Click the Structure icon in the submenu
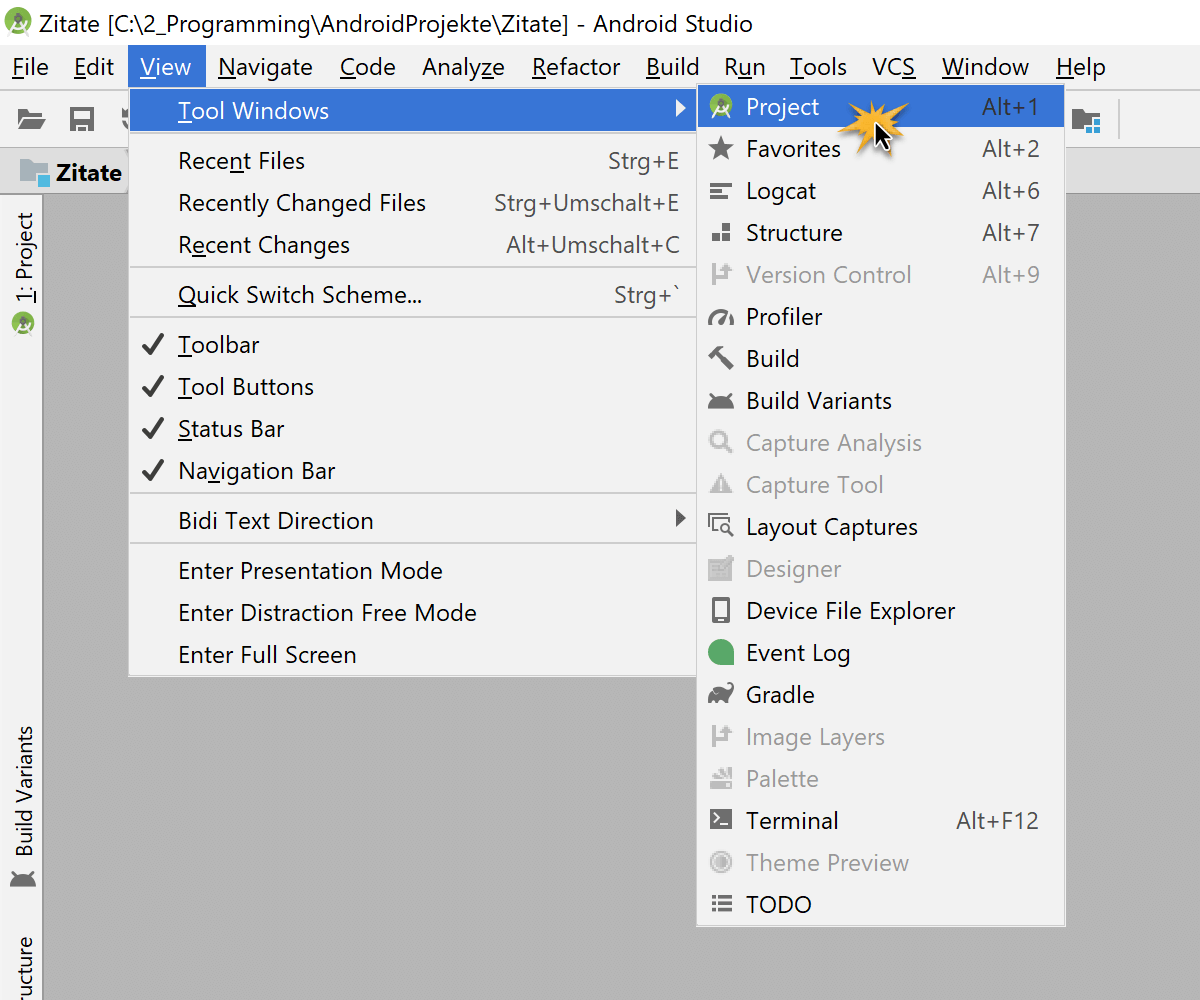The width and height of the screenshot is (1200, 1000). [x=720, y=233]
